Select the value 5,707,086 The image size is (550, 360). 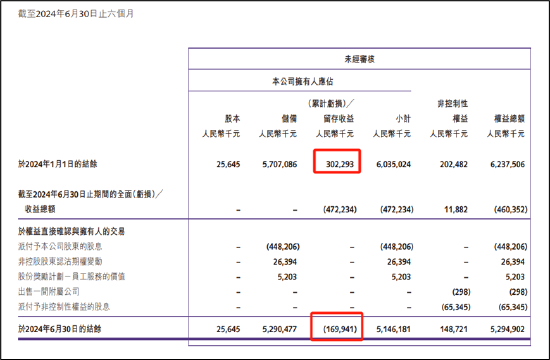pos(280,164)
